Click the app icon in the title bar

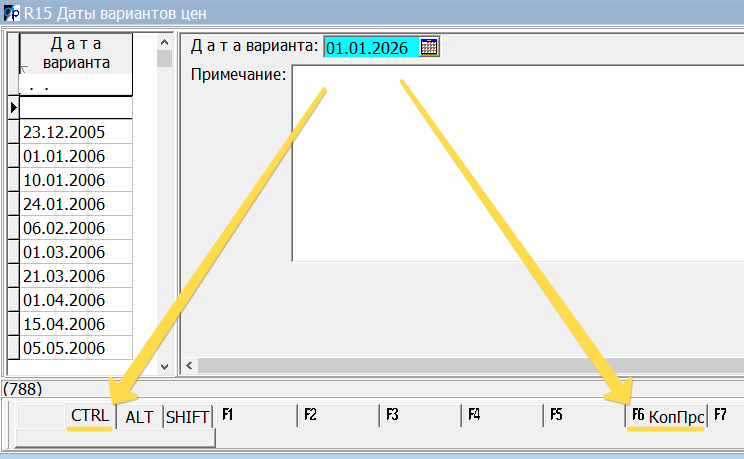coord(11,13)
